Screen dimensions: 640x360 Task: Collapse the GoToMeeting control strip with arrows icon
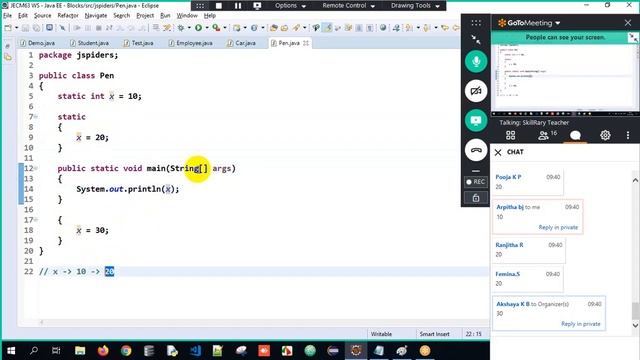[476, 39]
